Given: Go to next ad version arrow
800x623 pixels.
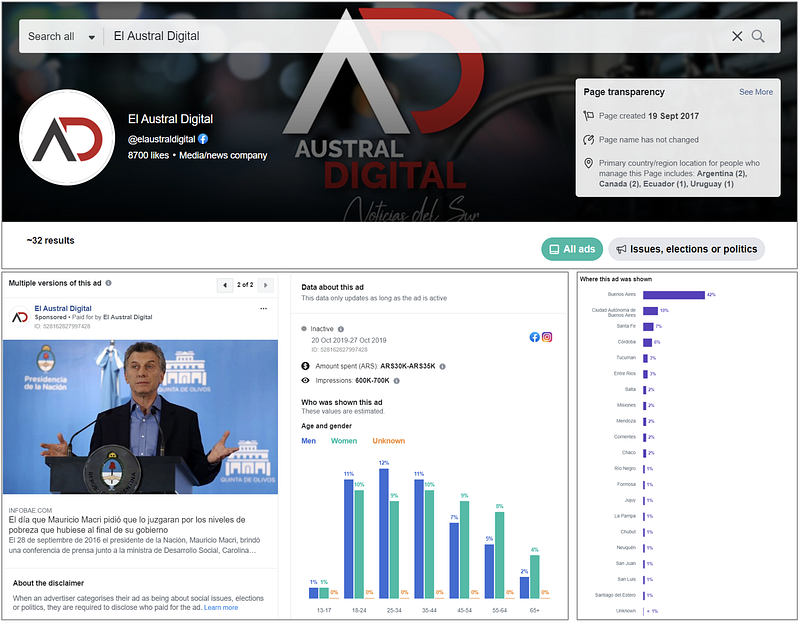Looking at the screenshot, I should (265, 285).
